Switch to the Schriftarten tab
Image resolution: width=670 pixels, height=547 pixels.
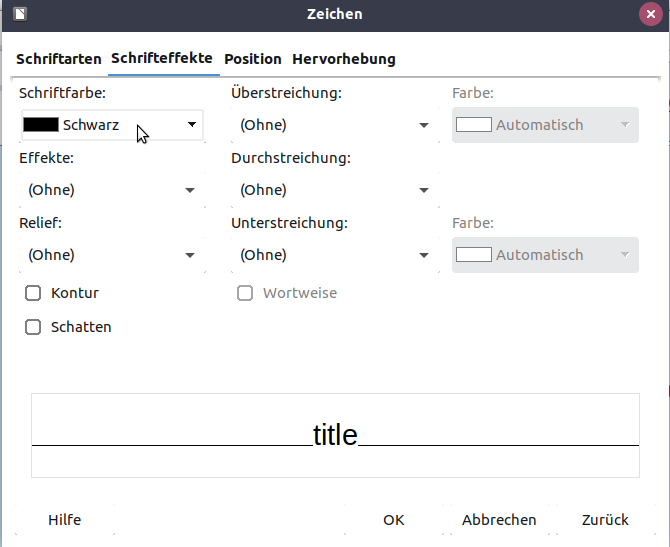coord(59,59)
